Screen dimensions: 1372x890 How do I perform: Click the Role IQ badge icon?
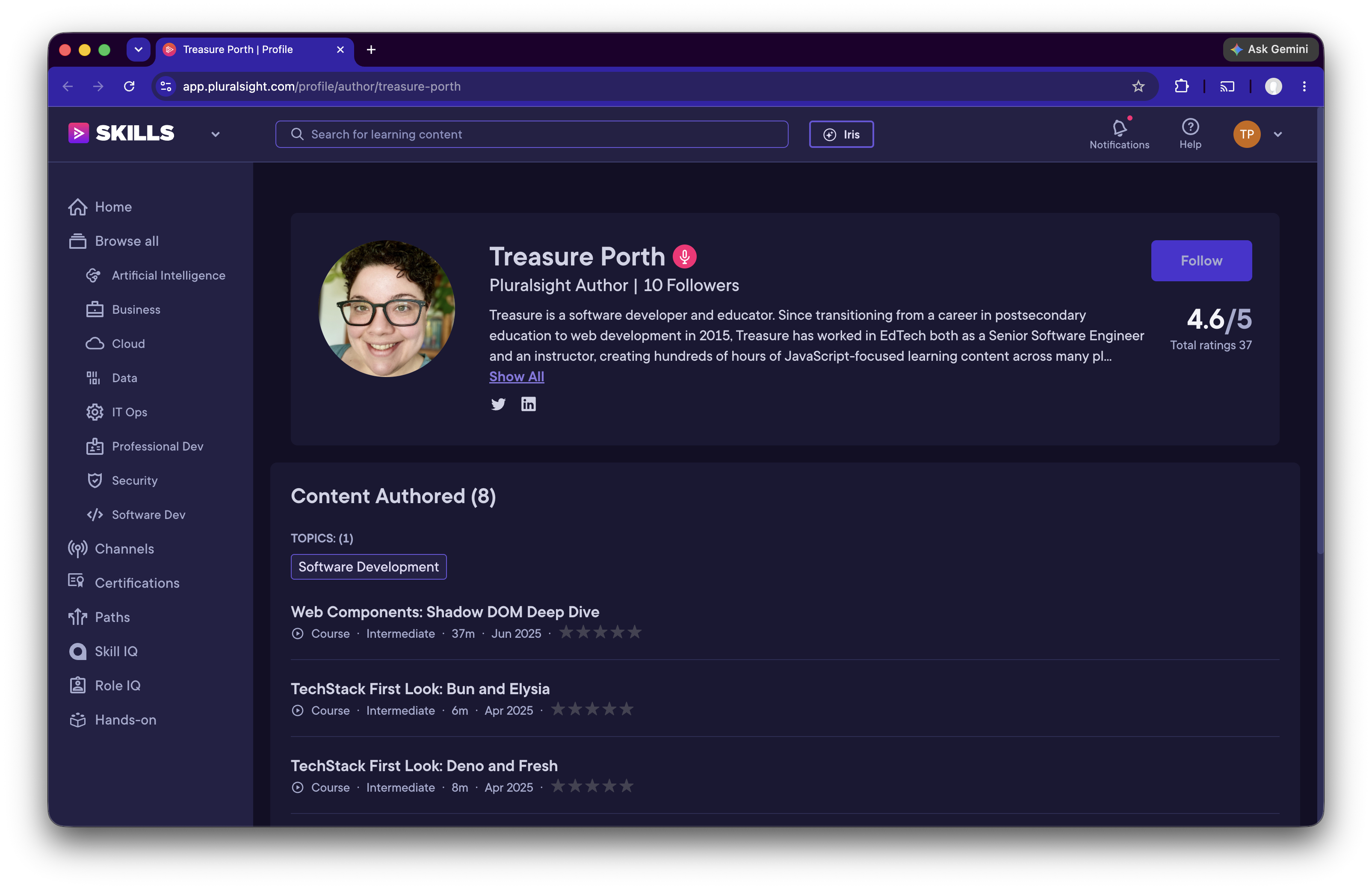pos(78,686)
